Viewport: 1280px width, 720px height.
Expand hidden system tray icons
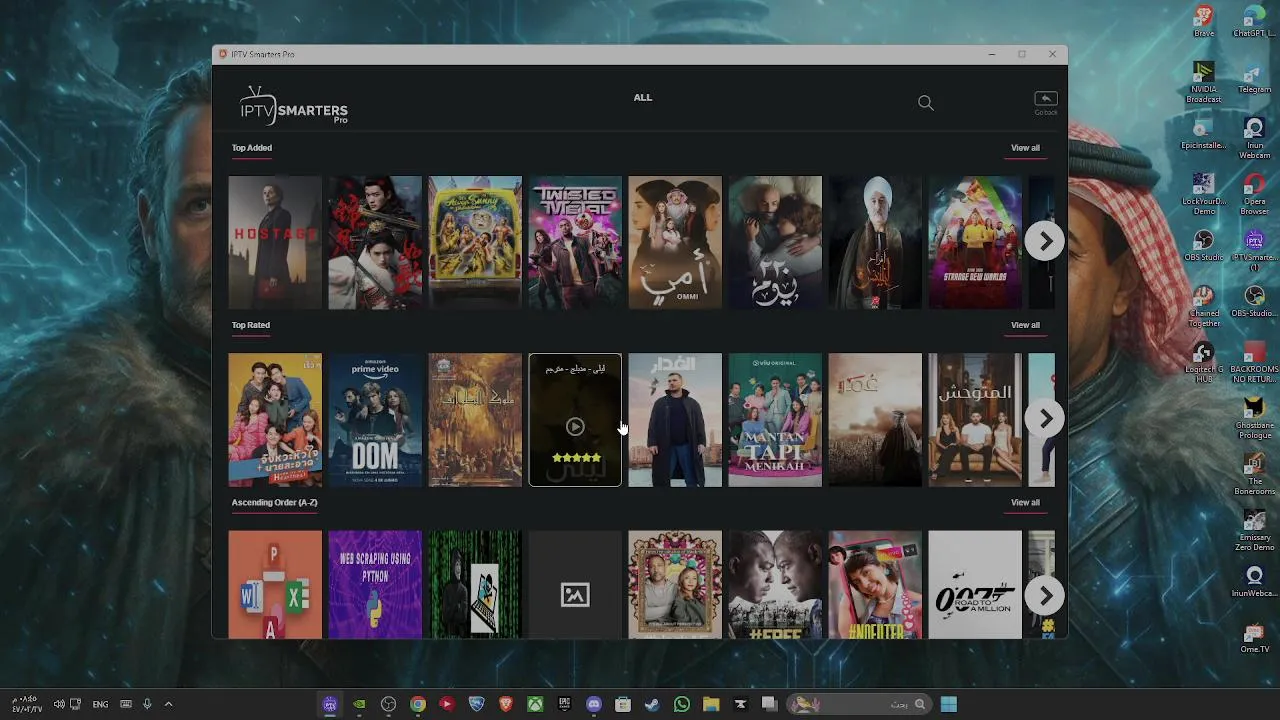point(168,704)
